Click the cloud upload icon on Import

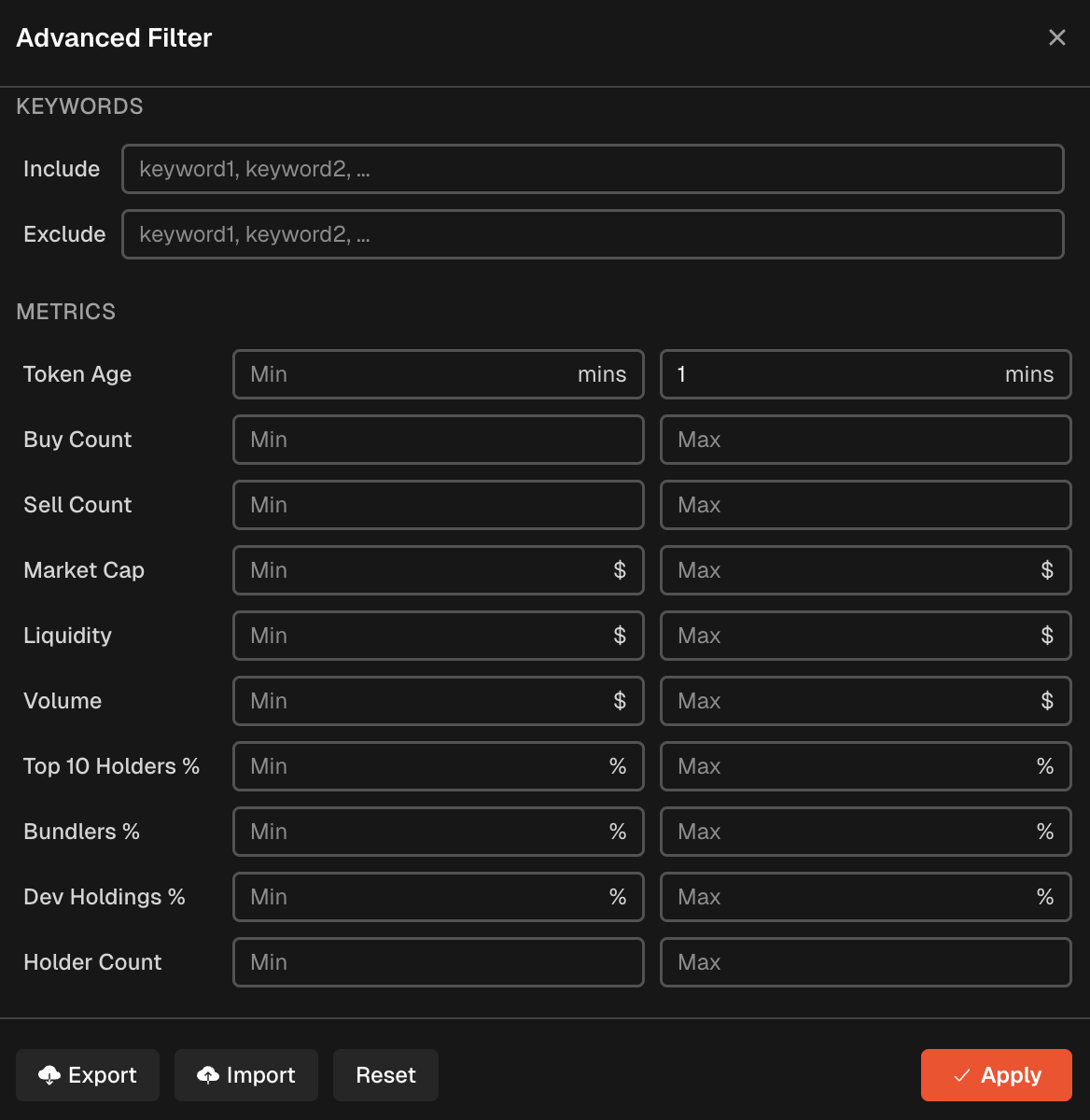tap(208, 1075)
